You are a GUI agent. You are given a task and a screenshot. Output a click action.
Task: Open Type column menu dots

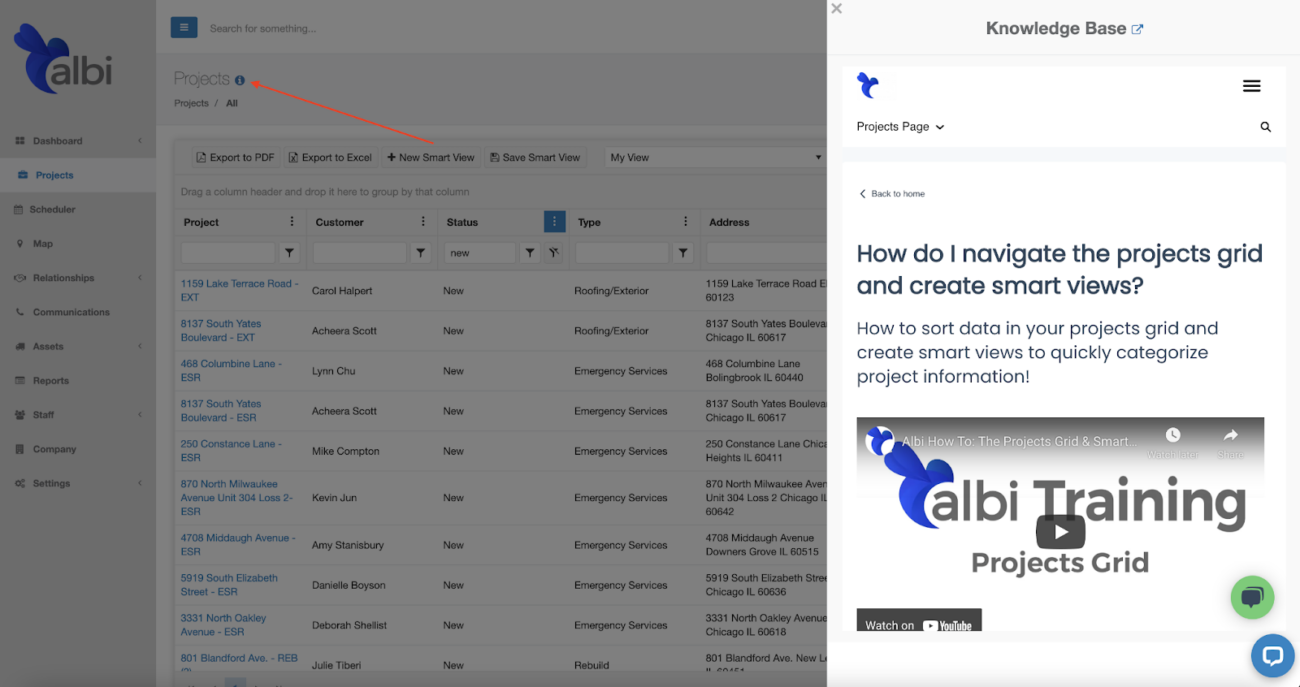click(685, 222)
